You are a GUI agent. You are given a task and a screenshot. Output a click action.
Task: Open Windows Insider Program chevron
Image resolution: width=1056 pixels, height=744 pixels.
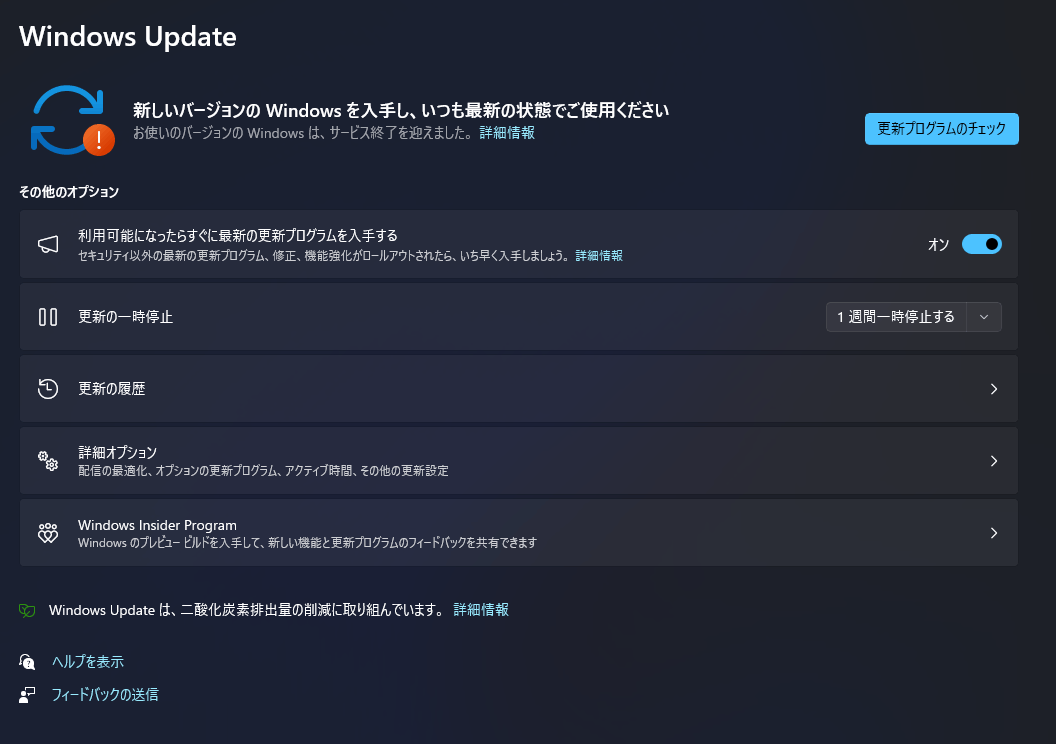click(994, 533)
